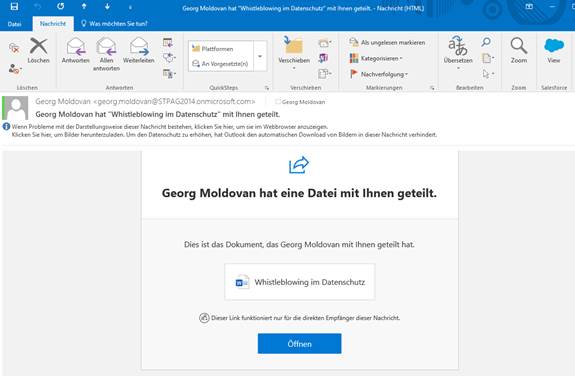Open the QuickSteps dialog launcher
This screenshot has height=376, width=575.
click(x=267, y=88)
